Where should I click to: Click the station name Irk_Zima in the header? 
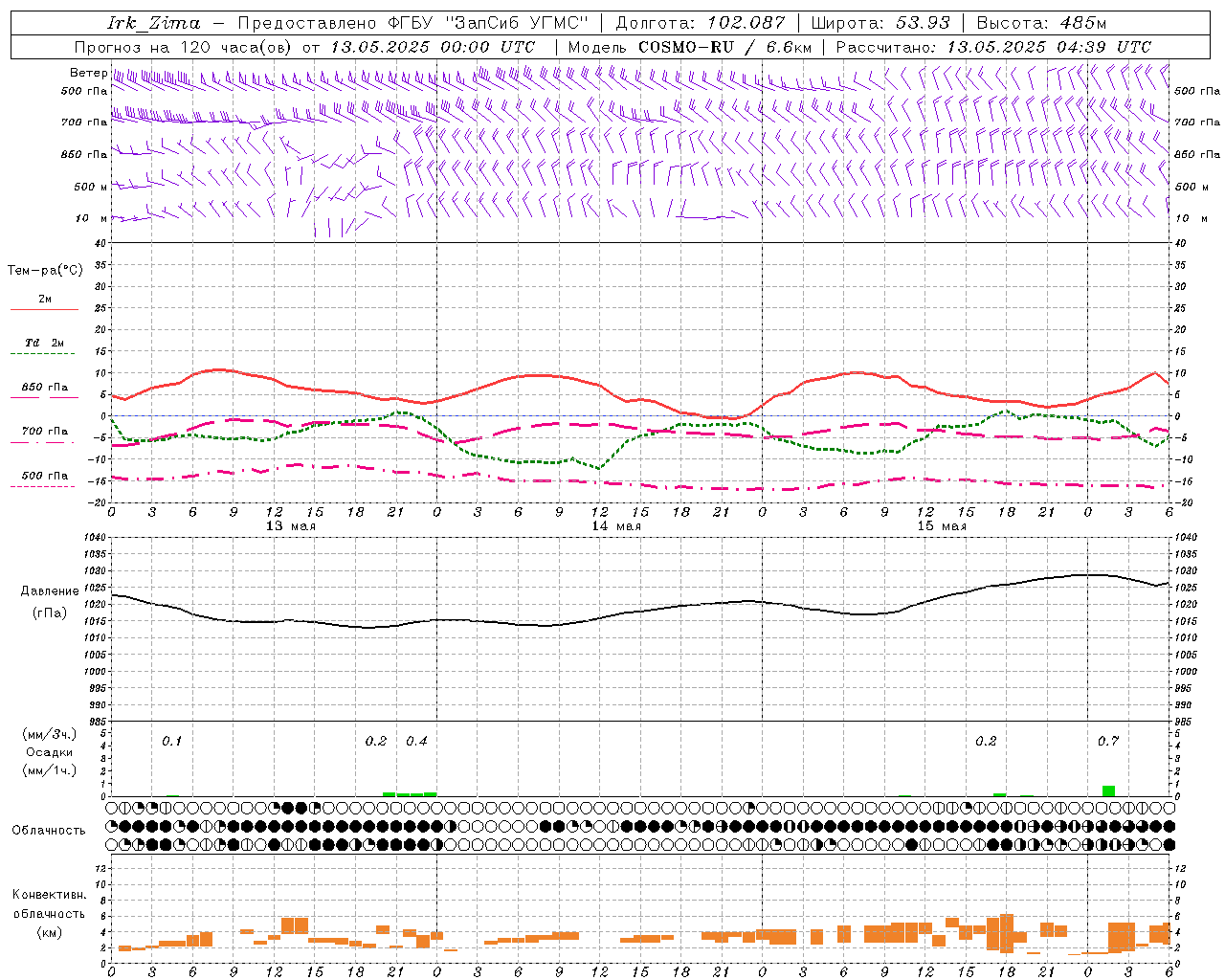click(154, 23)
